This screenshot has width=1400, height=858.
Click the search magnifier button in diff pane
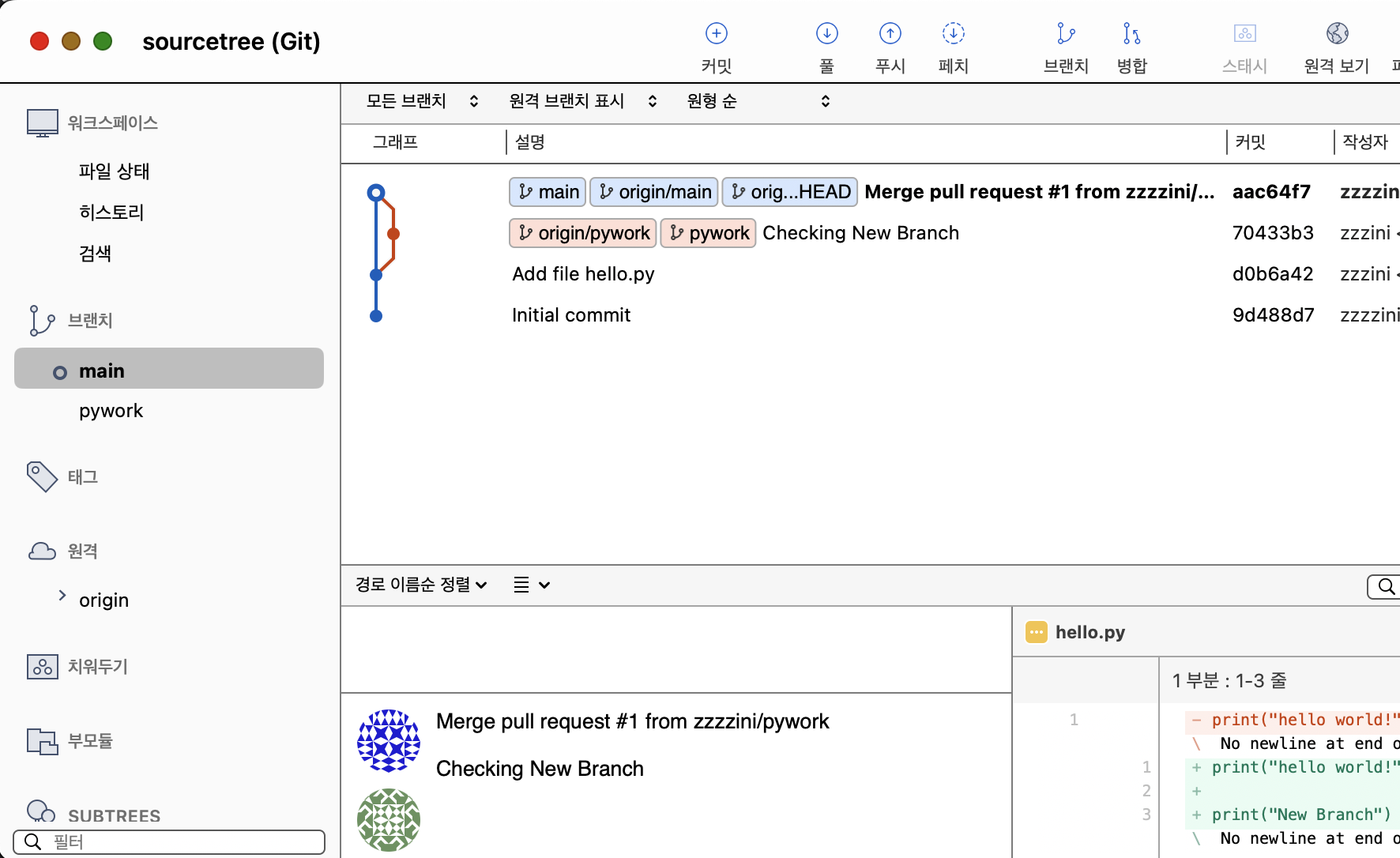click(x=1385, y=586)
